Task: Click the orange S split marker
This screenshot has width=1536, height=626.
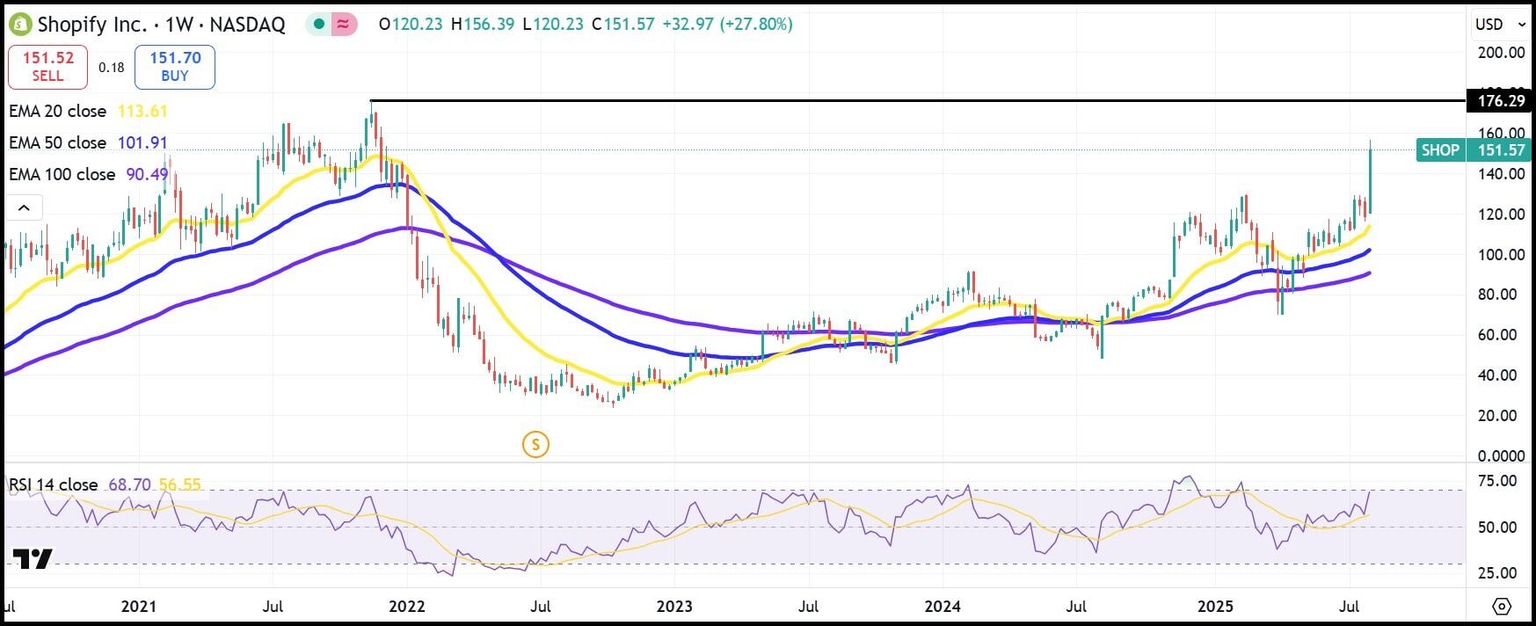Action: [x=536, y=445]
